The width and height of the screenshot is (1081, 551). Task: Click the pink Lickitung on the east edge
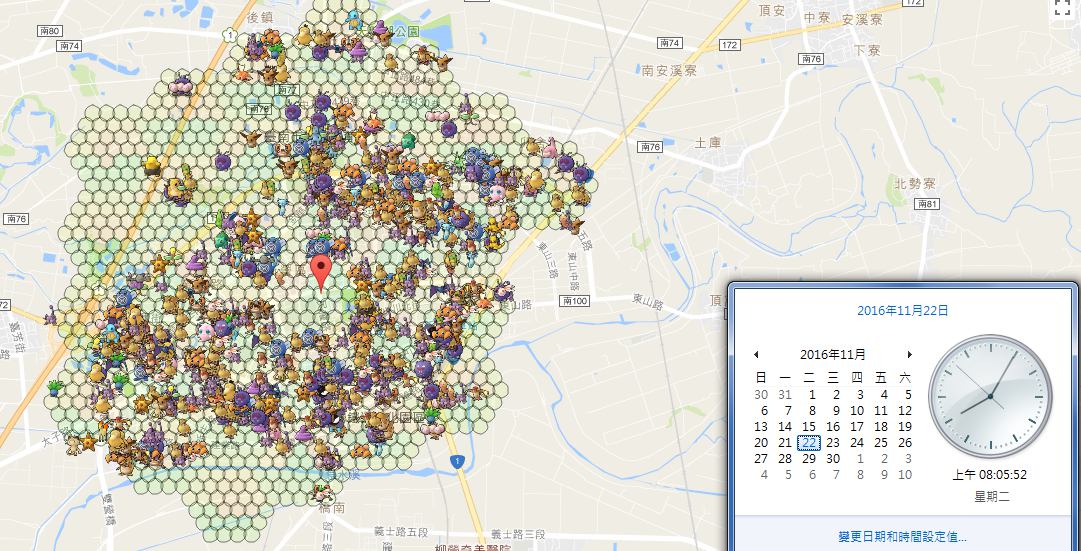pyautogui.click(x=549, y=148)
